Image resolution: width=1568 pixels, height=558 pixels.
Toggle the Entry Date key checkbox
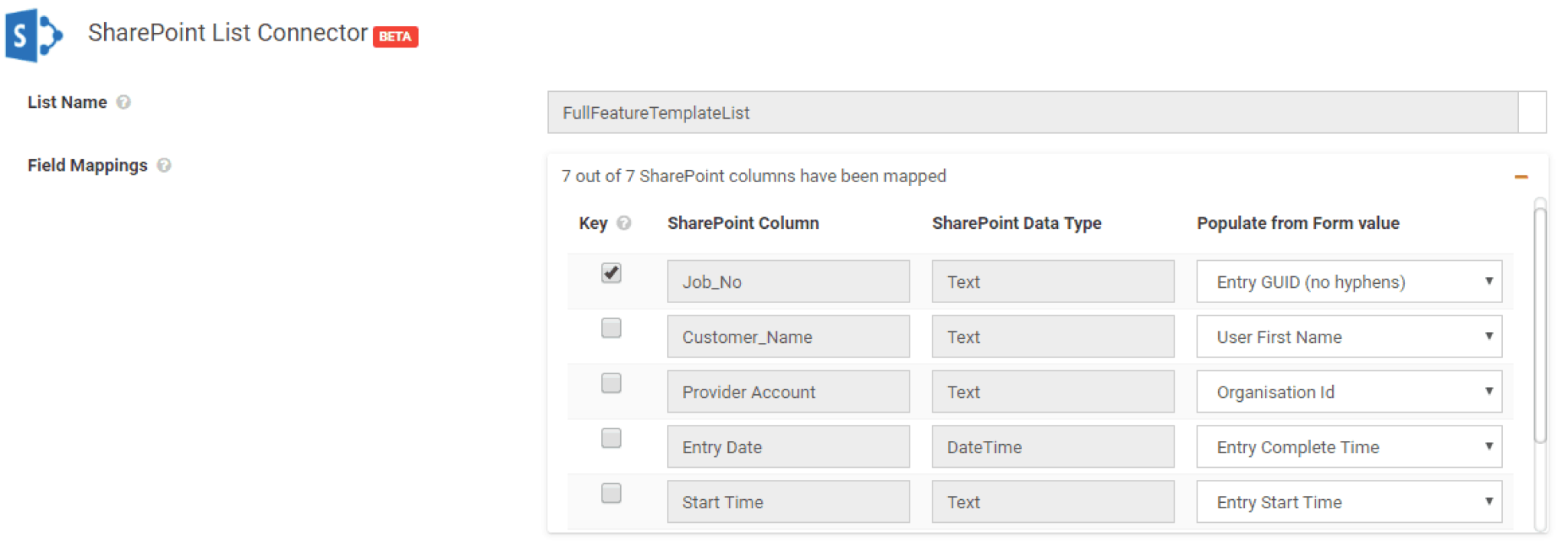pos(611,438)
